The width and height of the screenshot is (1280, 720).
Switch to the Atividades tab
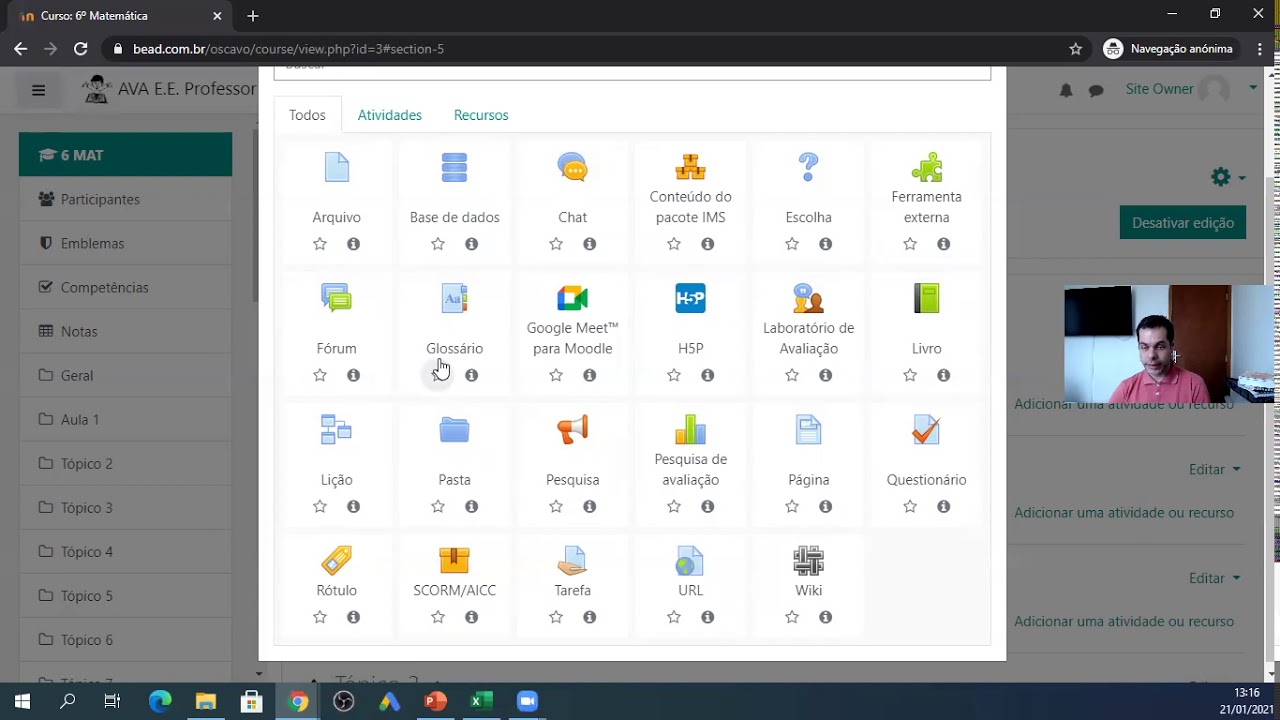[390, 115]
